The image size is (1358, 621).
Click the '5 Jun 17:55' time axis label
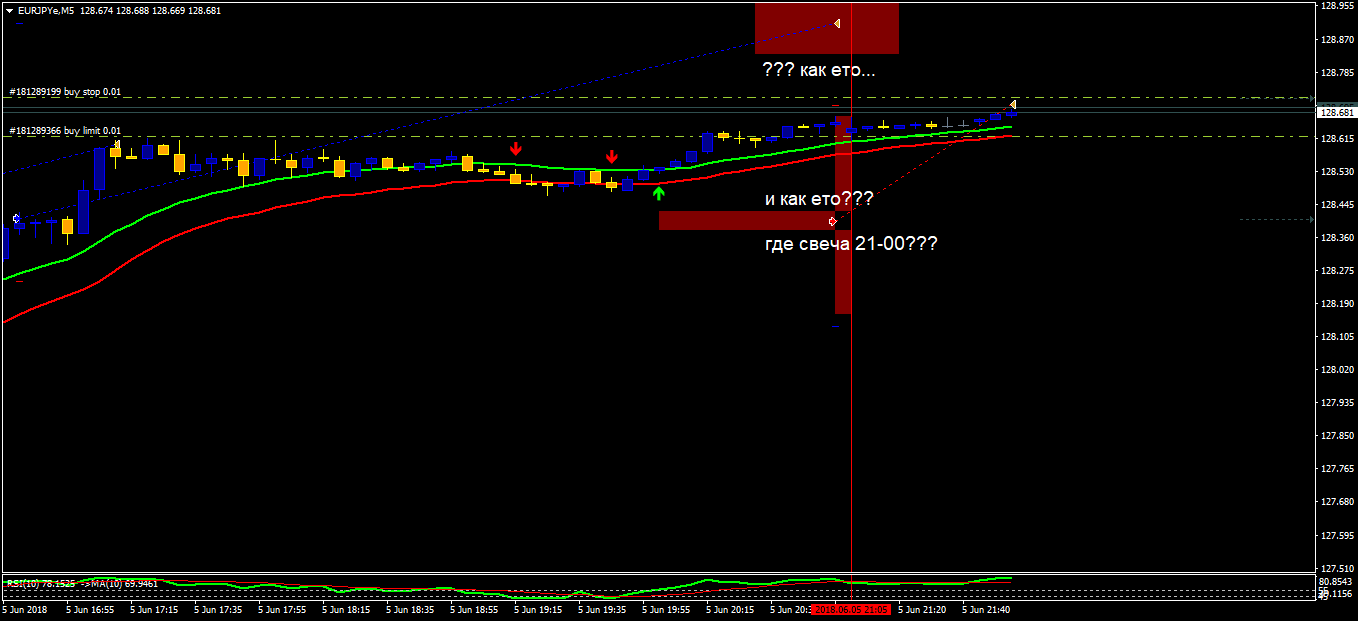pyautogui.click(x=282, y=608)
